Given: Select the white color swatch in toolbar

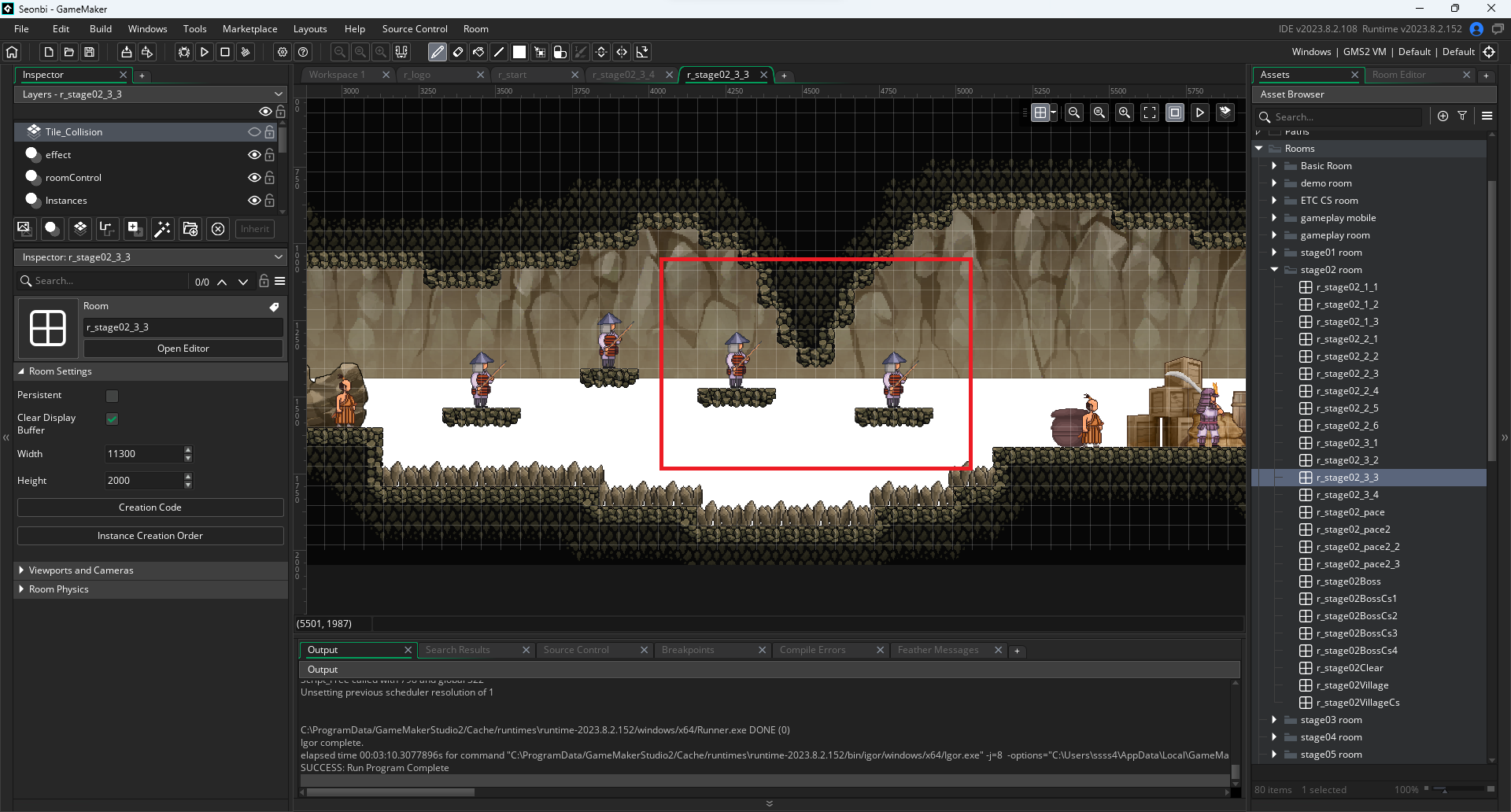Looking at the screenshot, I should pos(519,52).
